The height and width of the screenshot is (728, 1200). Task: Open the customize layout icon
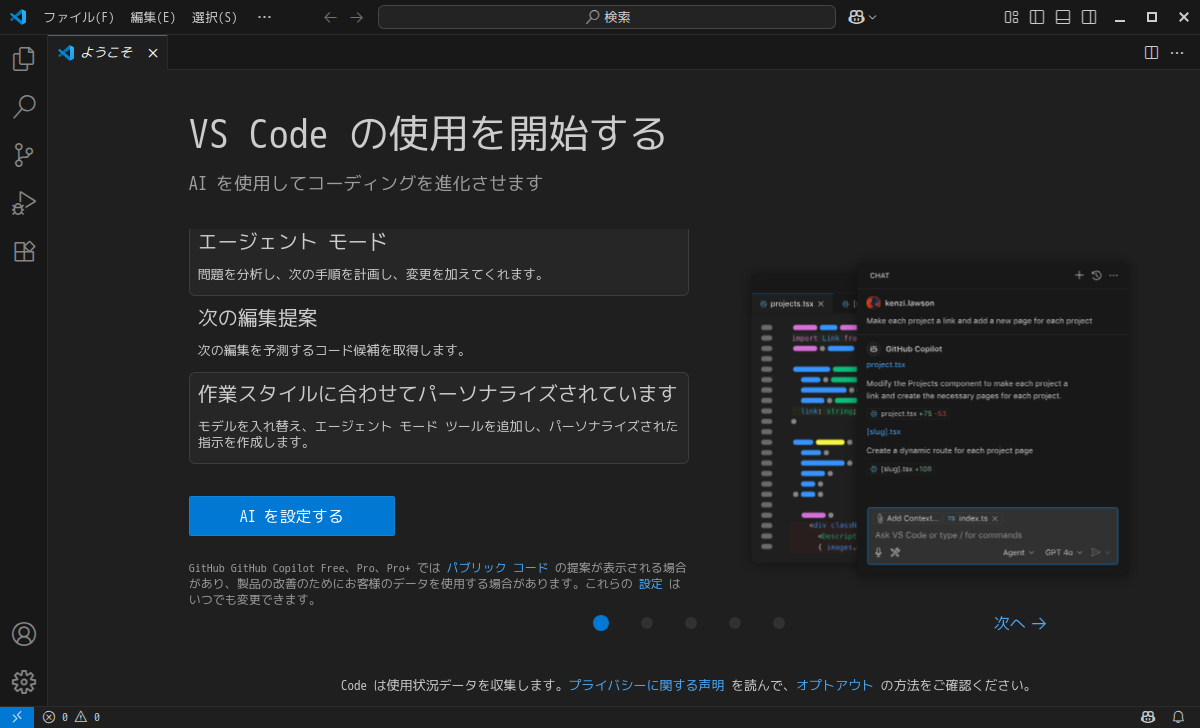click(1011, 17)
